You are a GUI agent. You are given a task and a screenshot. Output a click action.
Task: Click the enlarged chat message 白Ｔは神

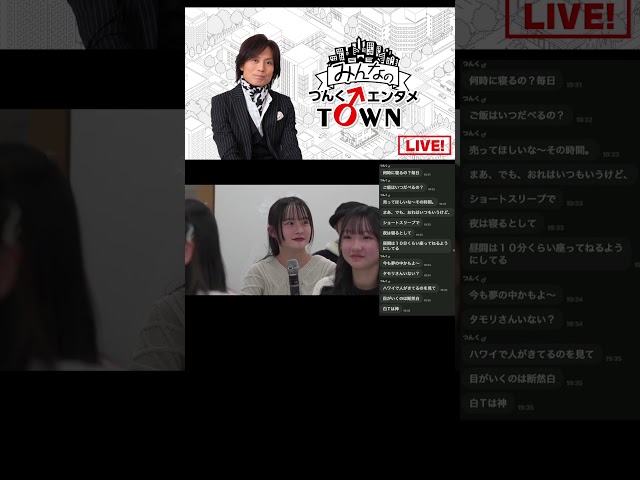[488, 403]
